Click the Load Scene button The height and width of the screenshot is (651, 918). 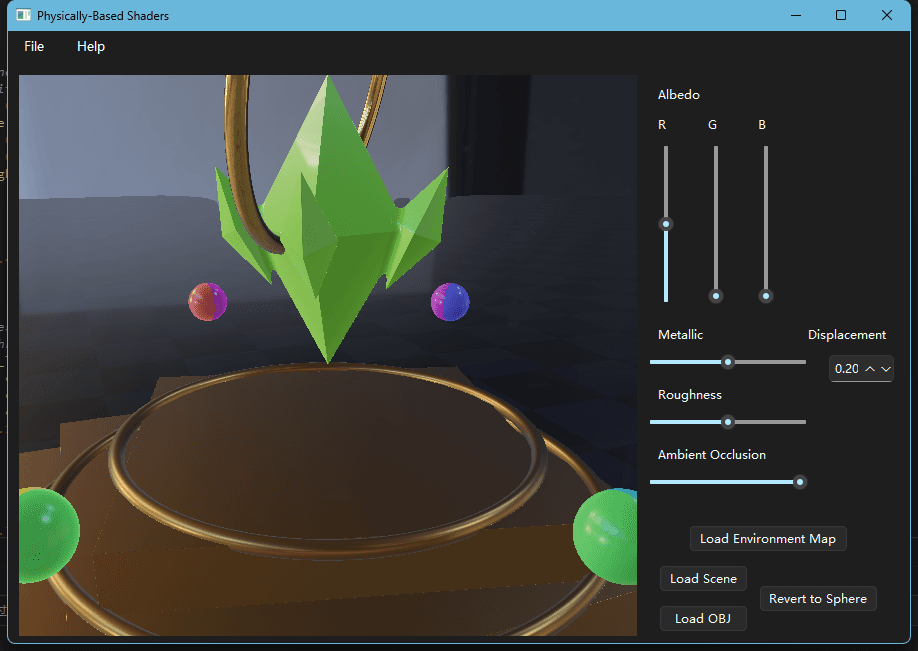(703, 578)
